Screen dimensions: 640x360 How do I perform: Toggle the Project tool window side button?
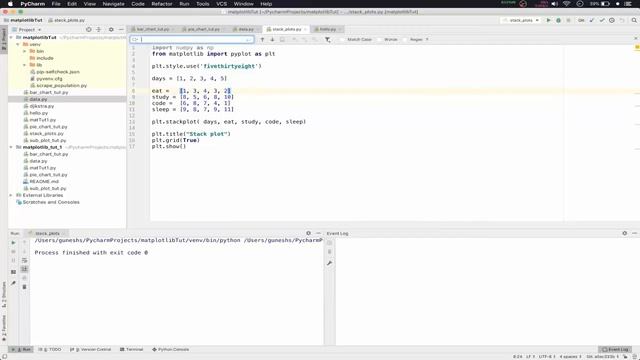(x=4, y=40)
